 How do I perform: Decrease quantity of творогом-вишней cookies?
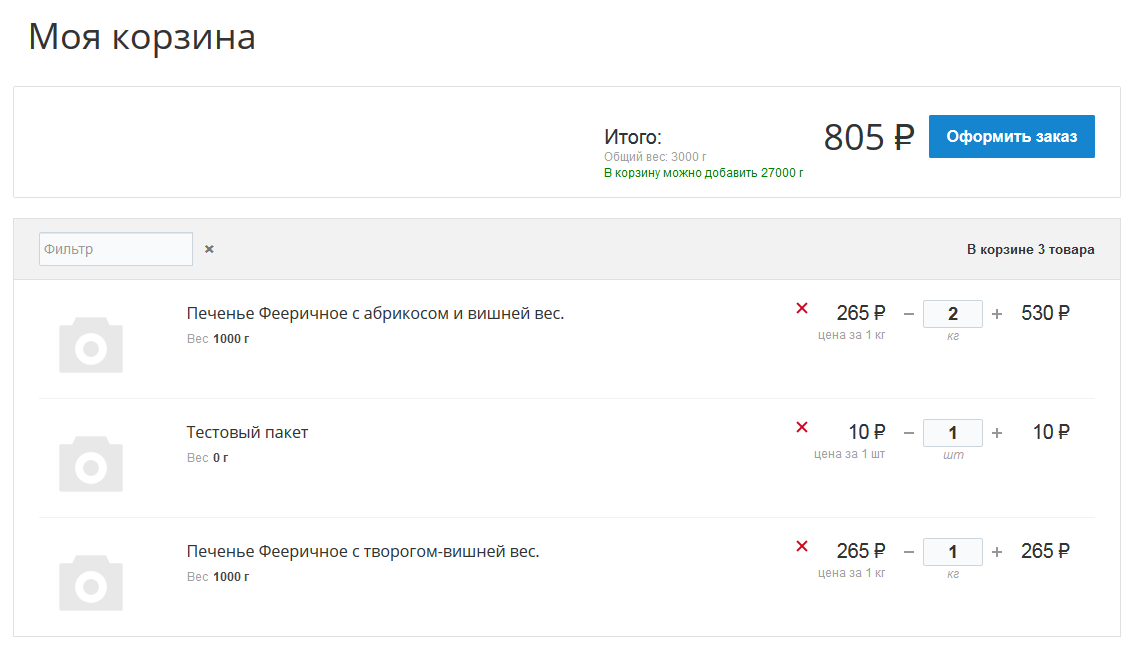pyautogui.click(x=909, y=552)
